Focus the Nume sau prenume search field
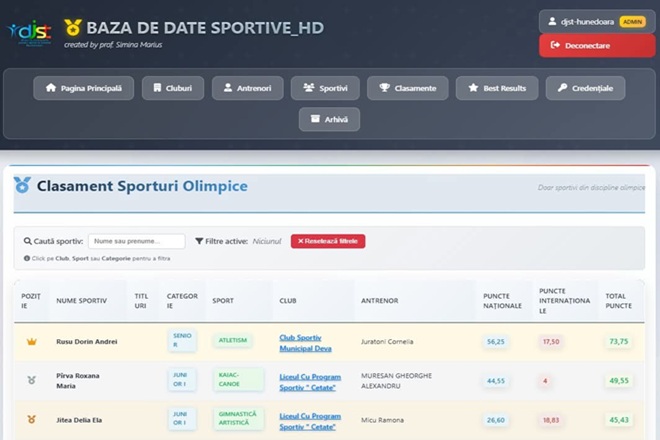This screenshot has height=440, width=660. pos(136,241)
